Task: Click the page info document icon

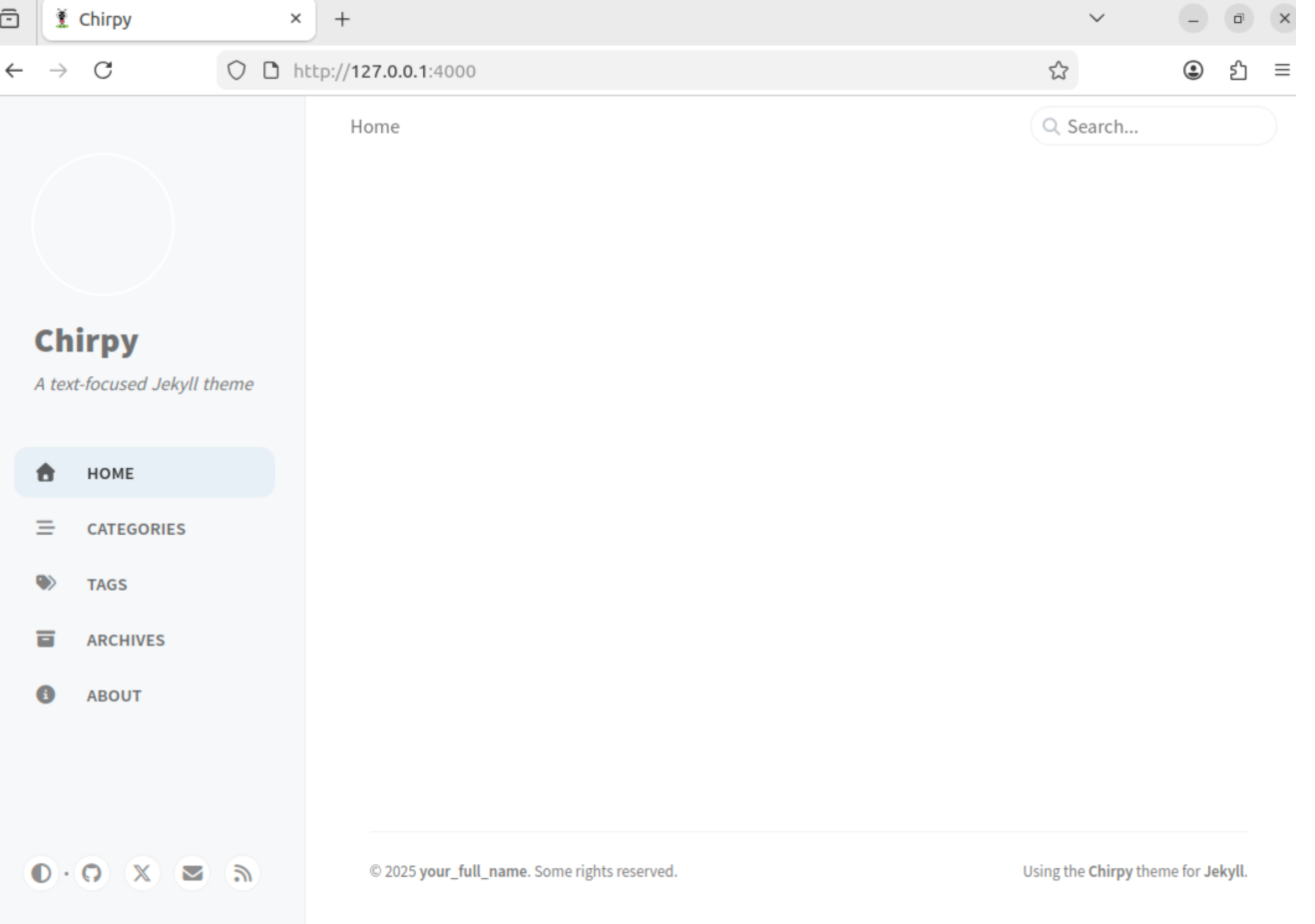Action: pyautogui.click(x=270, y=70)
